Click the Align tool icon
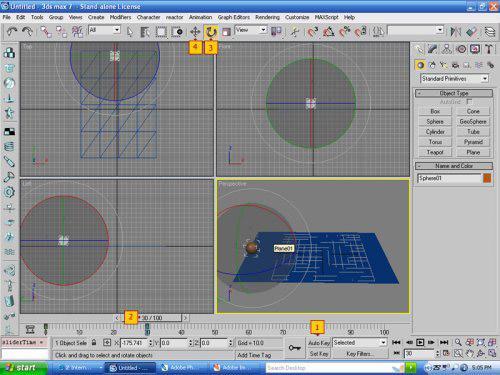Screen dimensions: 500x375 pos(471,32)
